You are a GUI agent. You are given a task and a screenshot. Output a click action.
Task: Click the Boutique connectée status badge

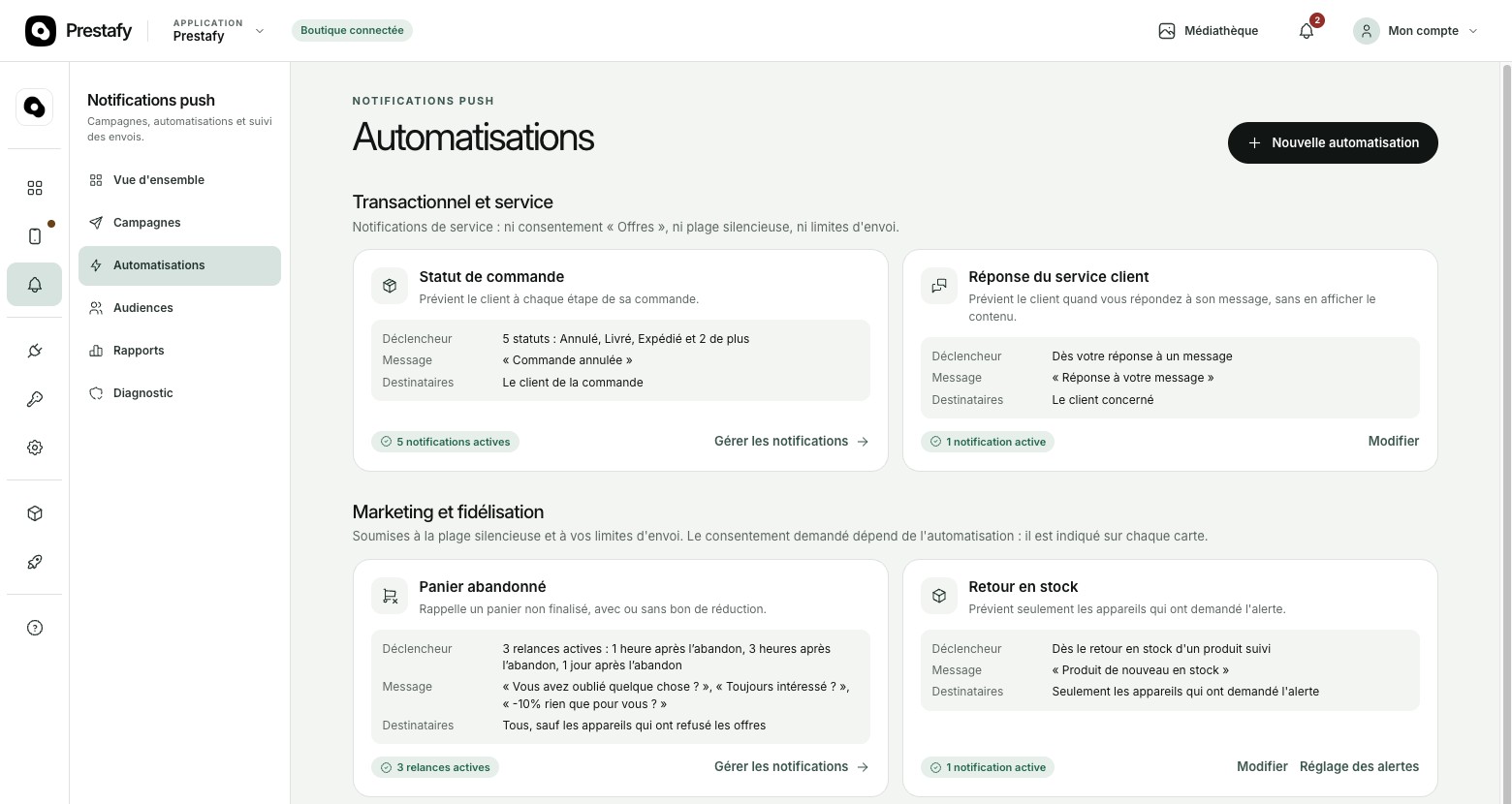click(x=352, y=31)
